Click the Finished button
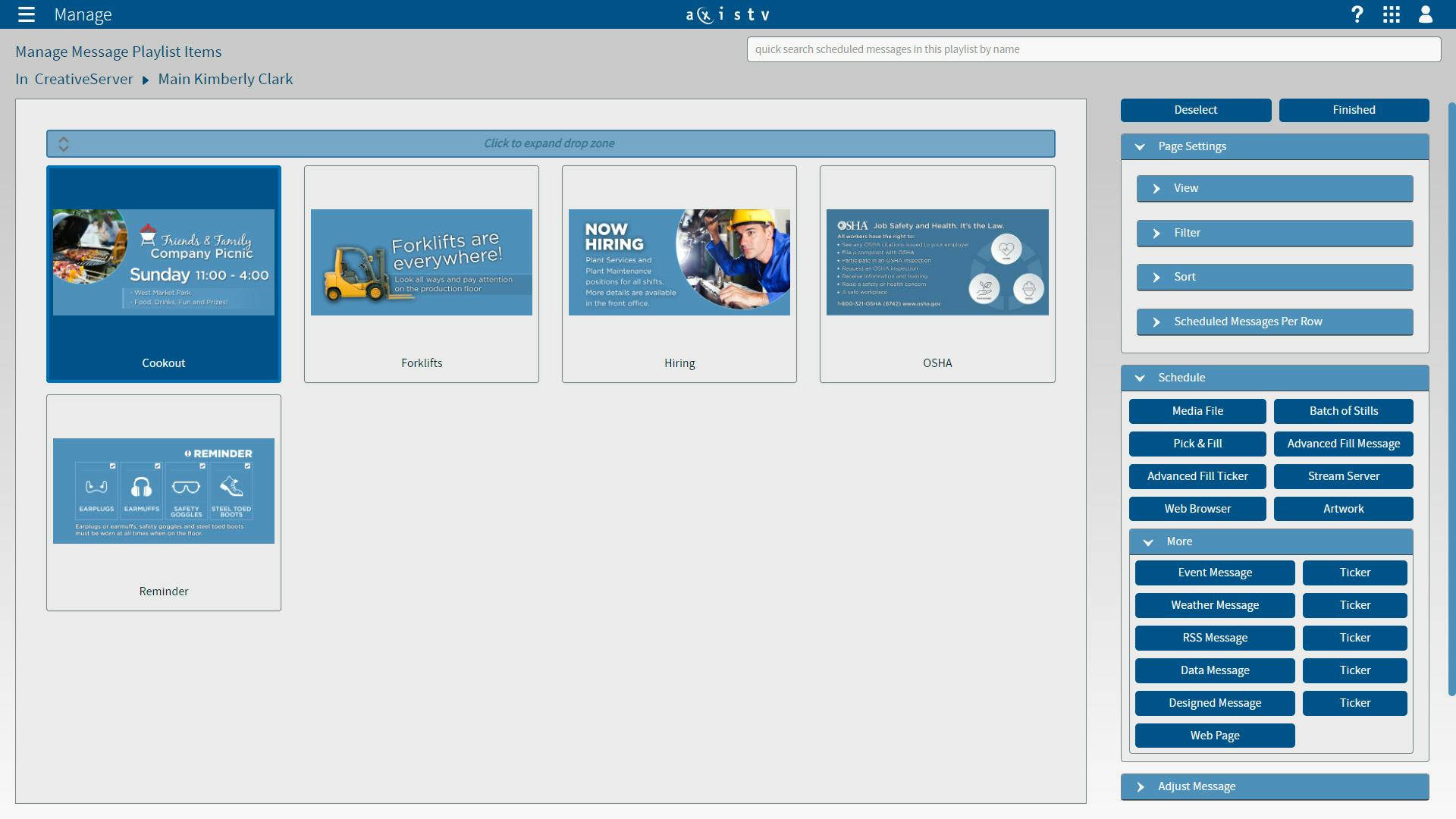The image size is (1456, 819). coord(1354,110)
